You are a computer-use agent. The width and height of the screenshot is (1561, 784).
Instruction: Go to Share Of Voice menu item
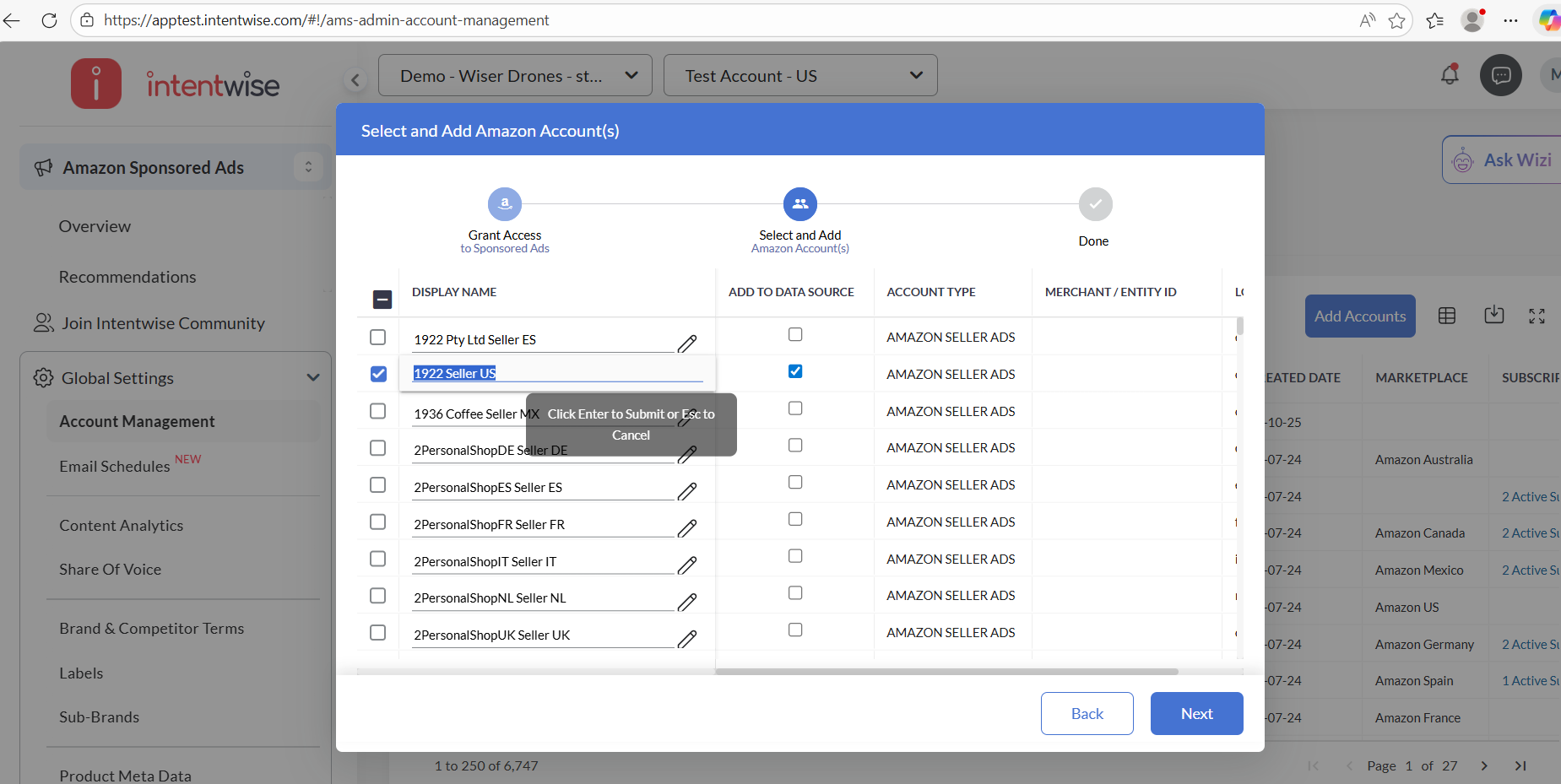pos(110,570)
